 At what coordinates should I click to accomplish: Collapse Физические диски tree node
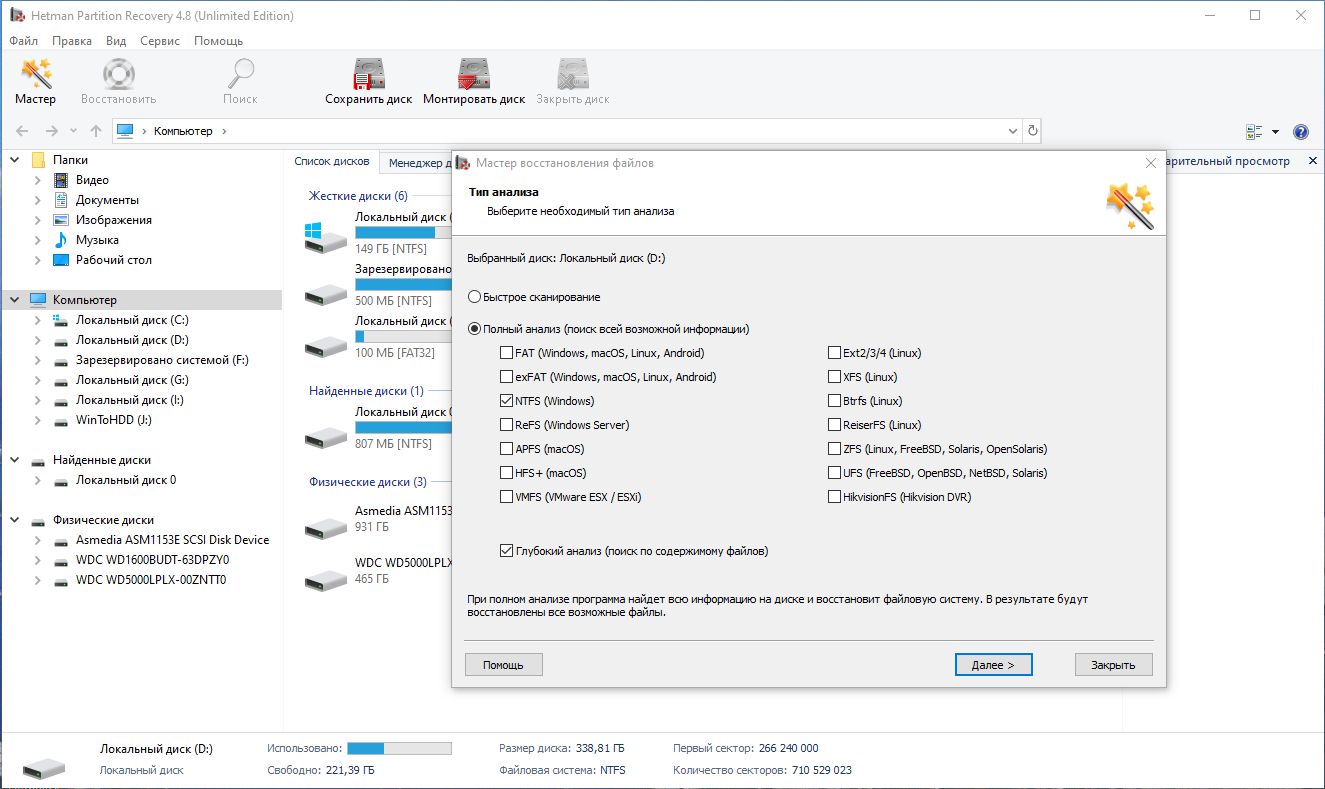click(x=15, y=520)
